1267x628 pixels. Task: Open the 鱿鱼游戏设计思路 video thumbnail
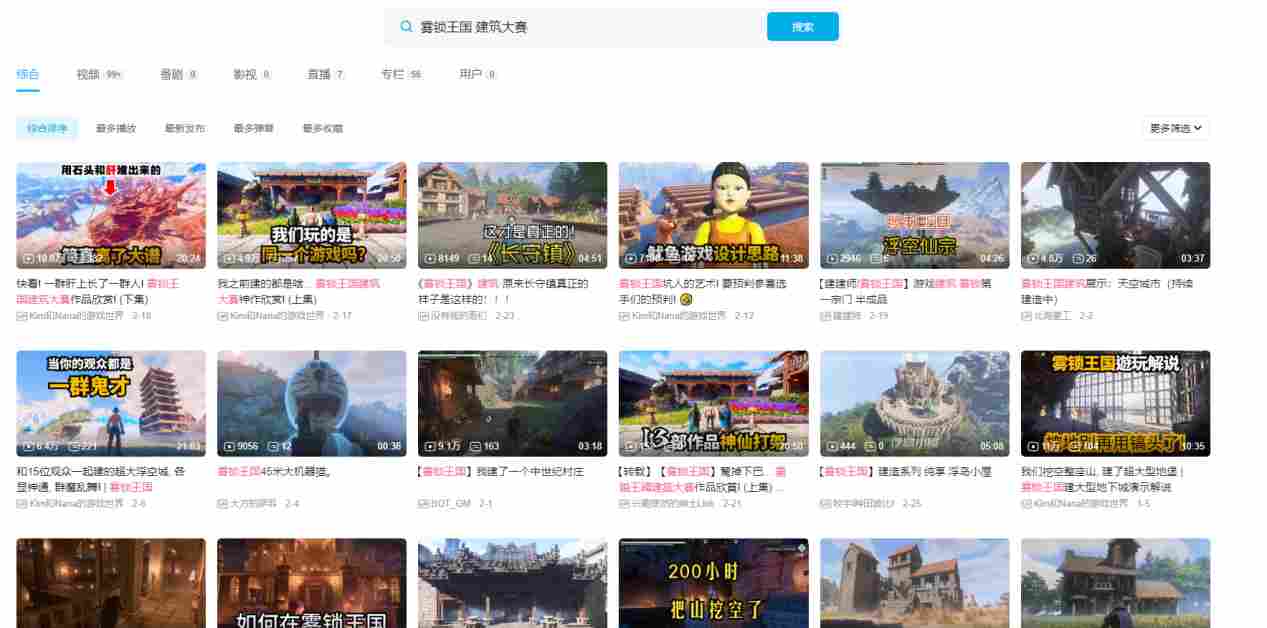click(713, 214)
